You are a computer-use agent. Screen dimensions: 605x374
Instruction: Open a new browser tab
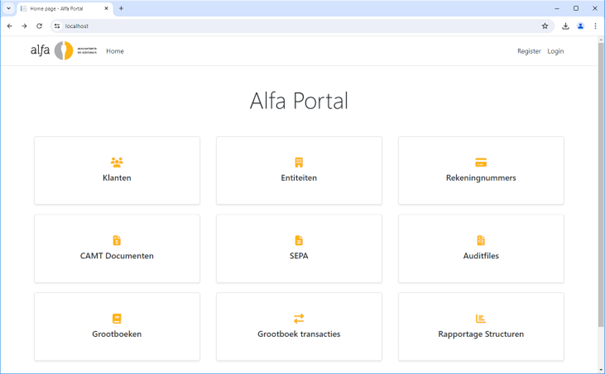[121, 8]
